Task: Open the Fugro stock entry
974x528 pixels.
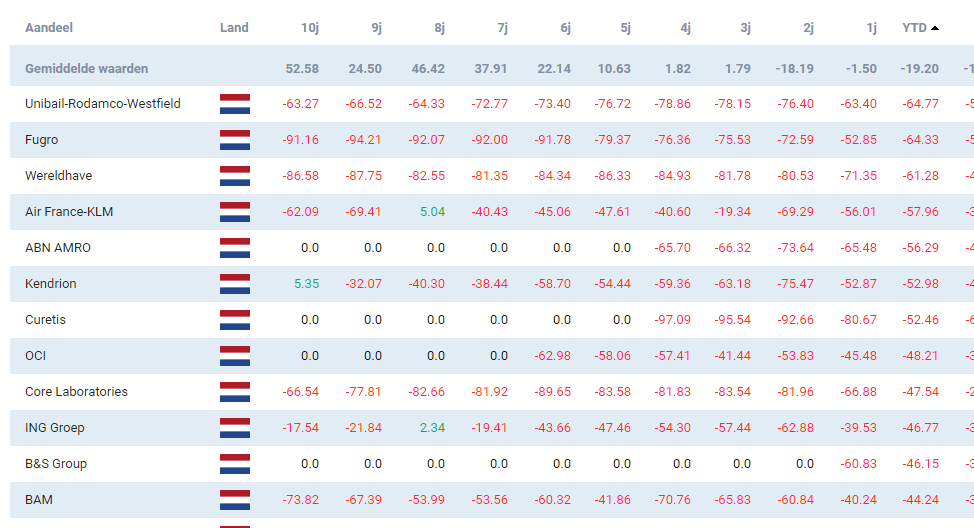Action: pyautogui.click(x=42, y=140)
